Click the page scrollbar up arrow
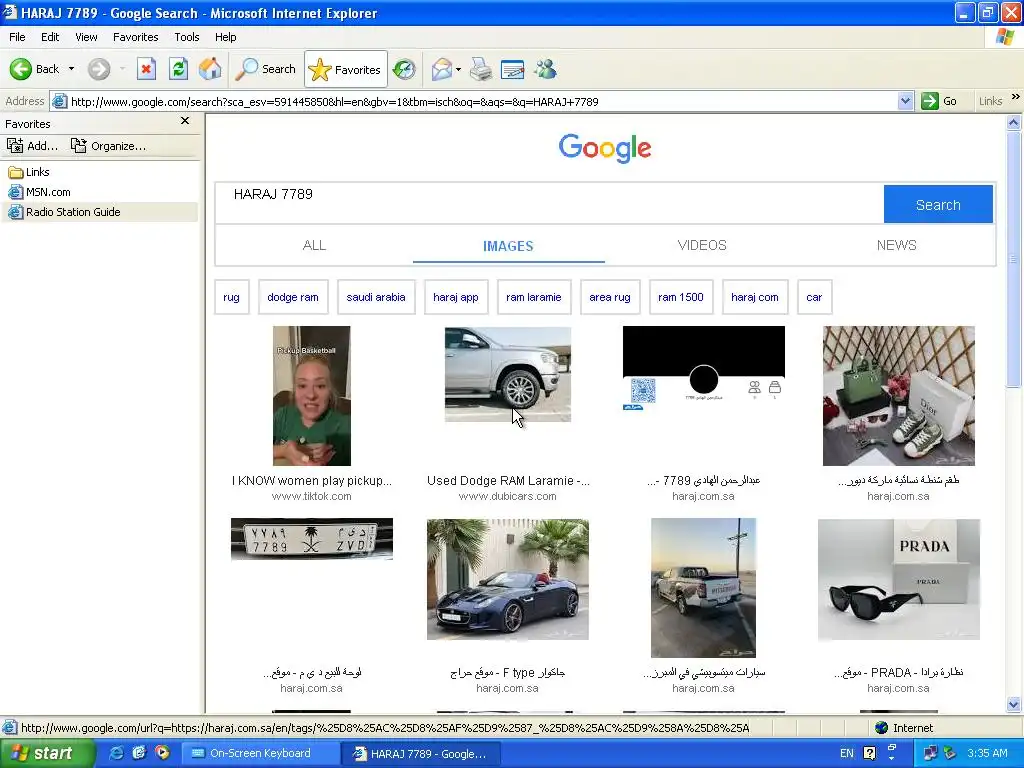The image size is (1024, 768). 1014,122
